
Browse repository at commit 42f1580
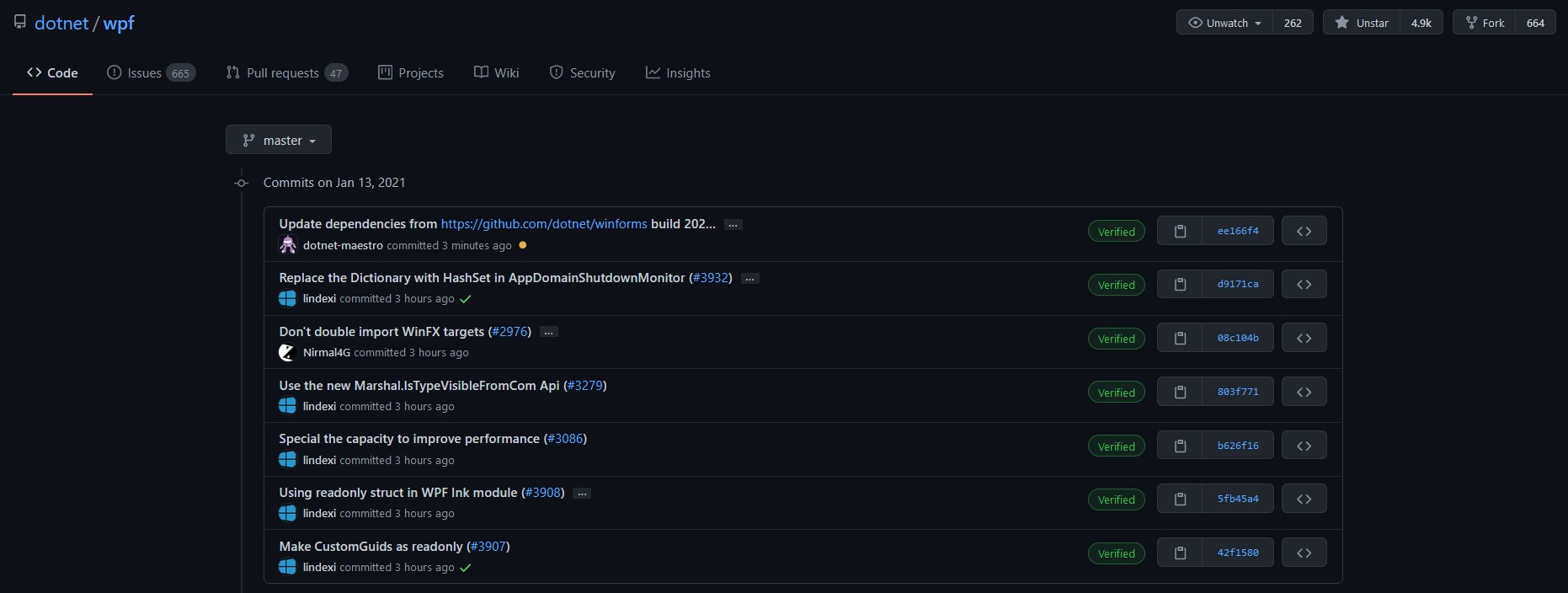1304,553
